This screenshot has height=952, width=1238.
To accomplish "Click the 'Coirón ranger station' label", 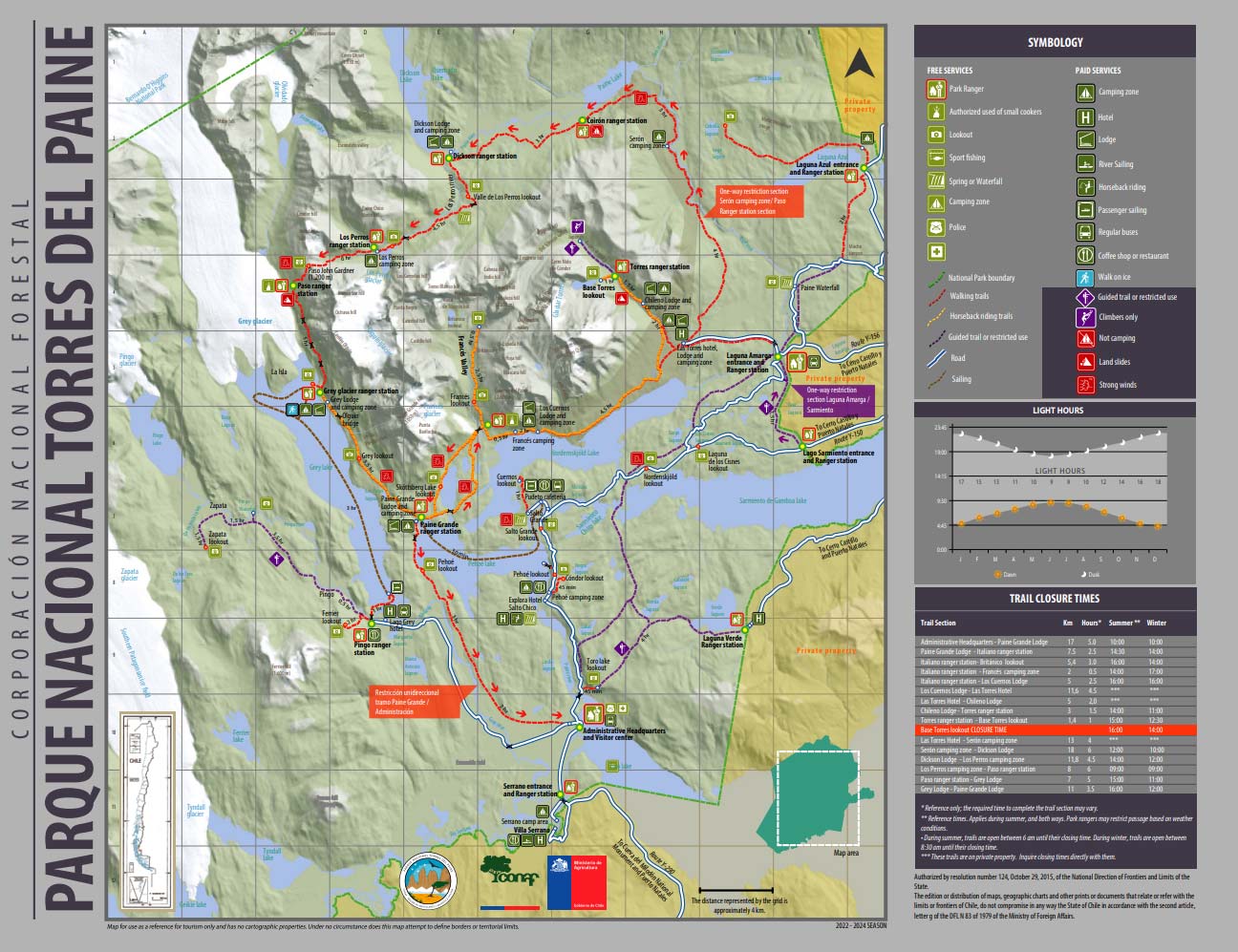I will click(616, 120).
